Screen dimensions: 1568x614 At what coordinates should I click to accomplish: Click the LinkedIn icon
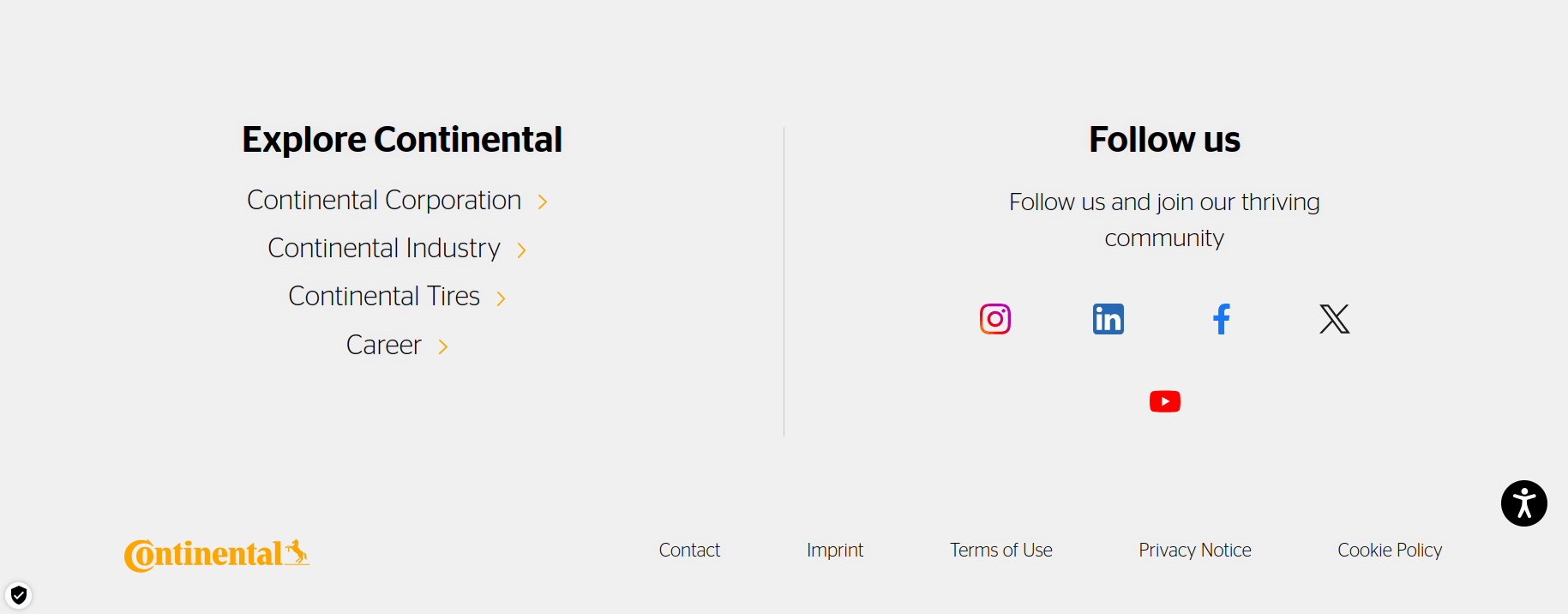click(x=1108, y=319)
